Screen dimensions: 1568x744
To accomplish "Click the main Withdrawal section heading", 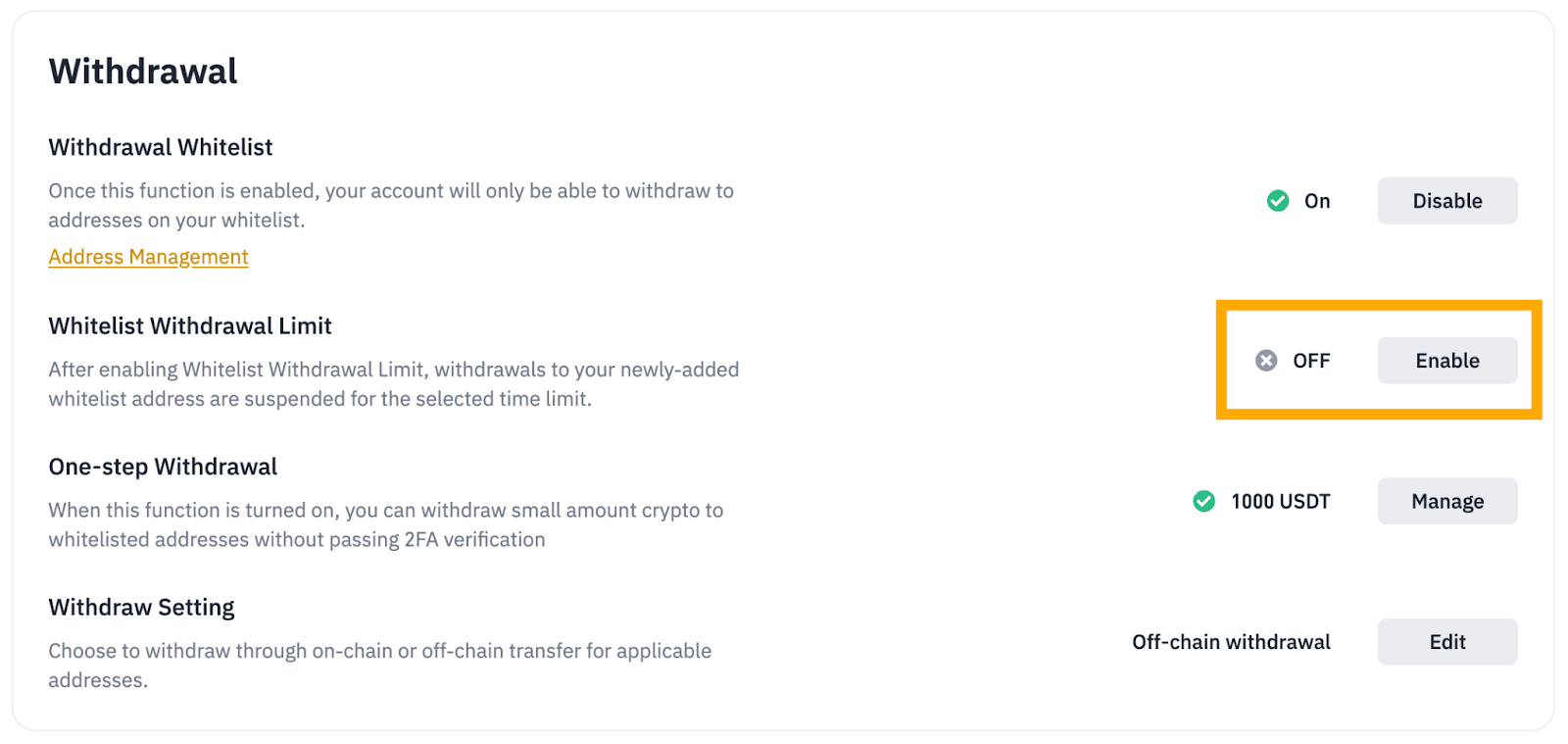I will (x=143, y=72).
